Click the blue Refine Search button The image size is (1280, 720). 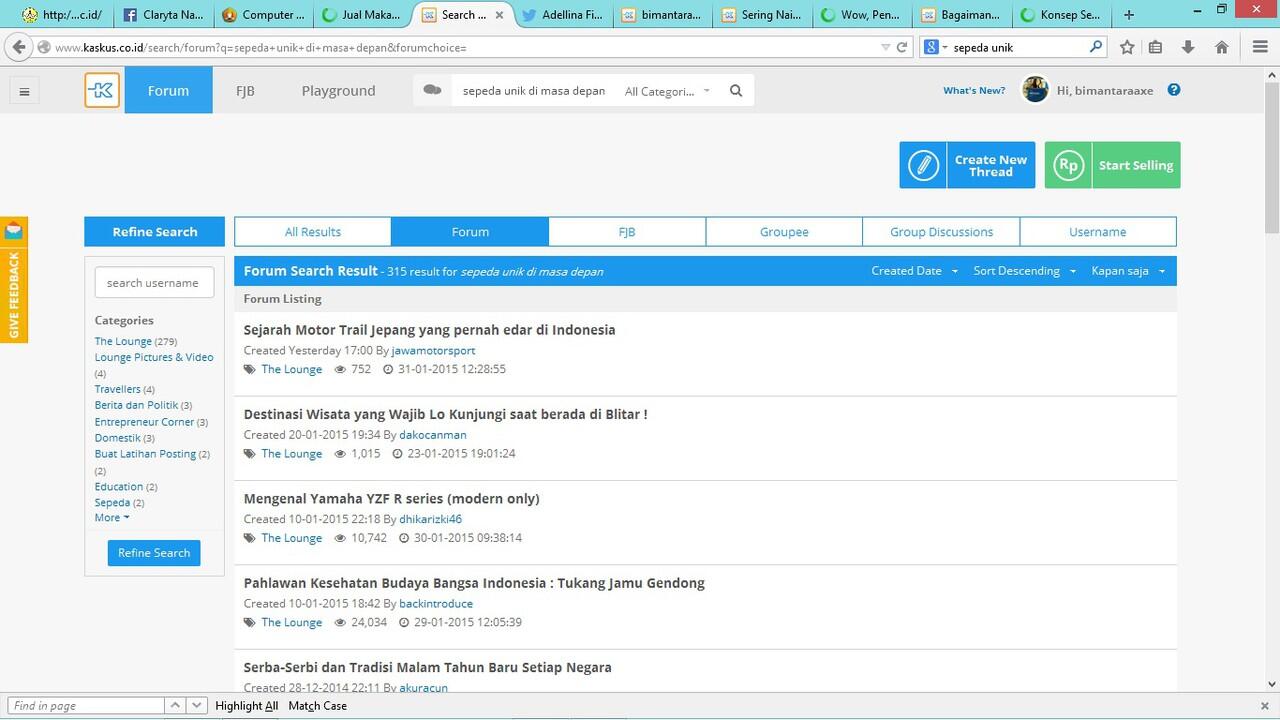tap(154, 553)
